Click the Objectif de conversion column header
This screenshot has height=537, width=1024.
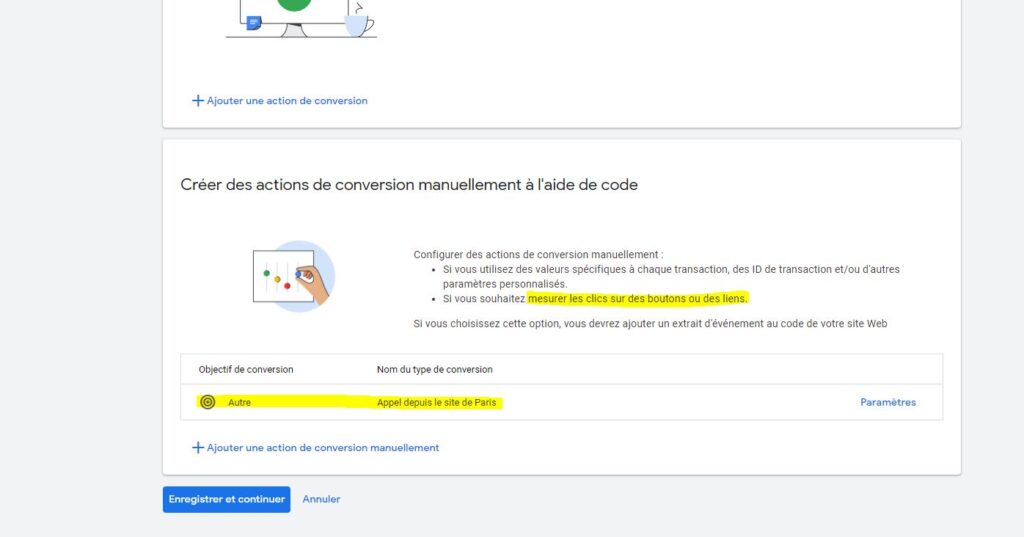click(246, 369)
